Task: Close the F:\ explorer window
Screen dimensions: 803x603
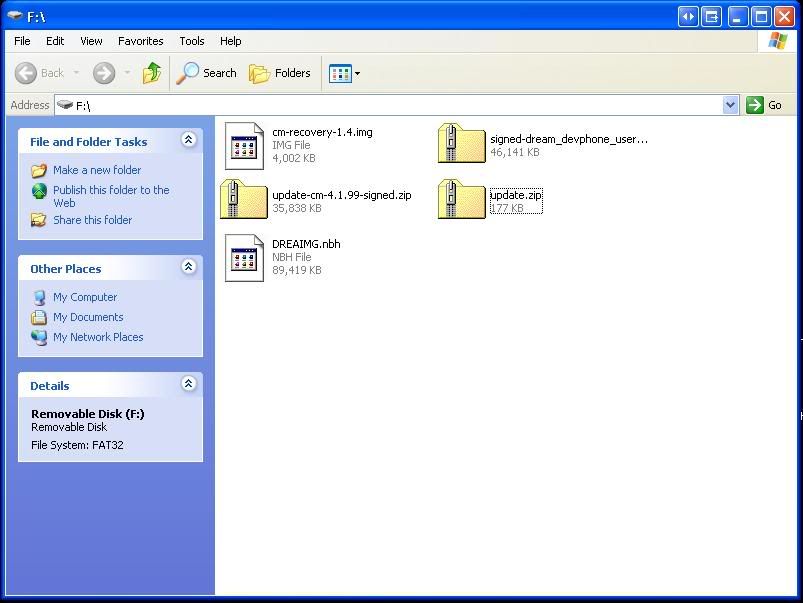Action: click(785, 17)
